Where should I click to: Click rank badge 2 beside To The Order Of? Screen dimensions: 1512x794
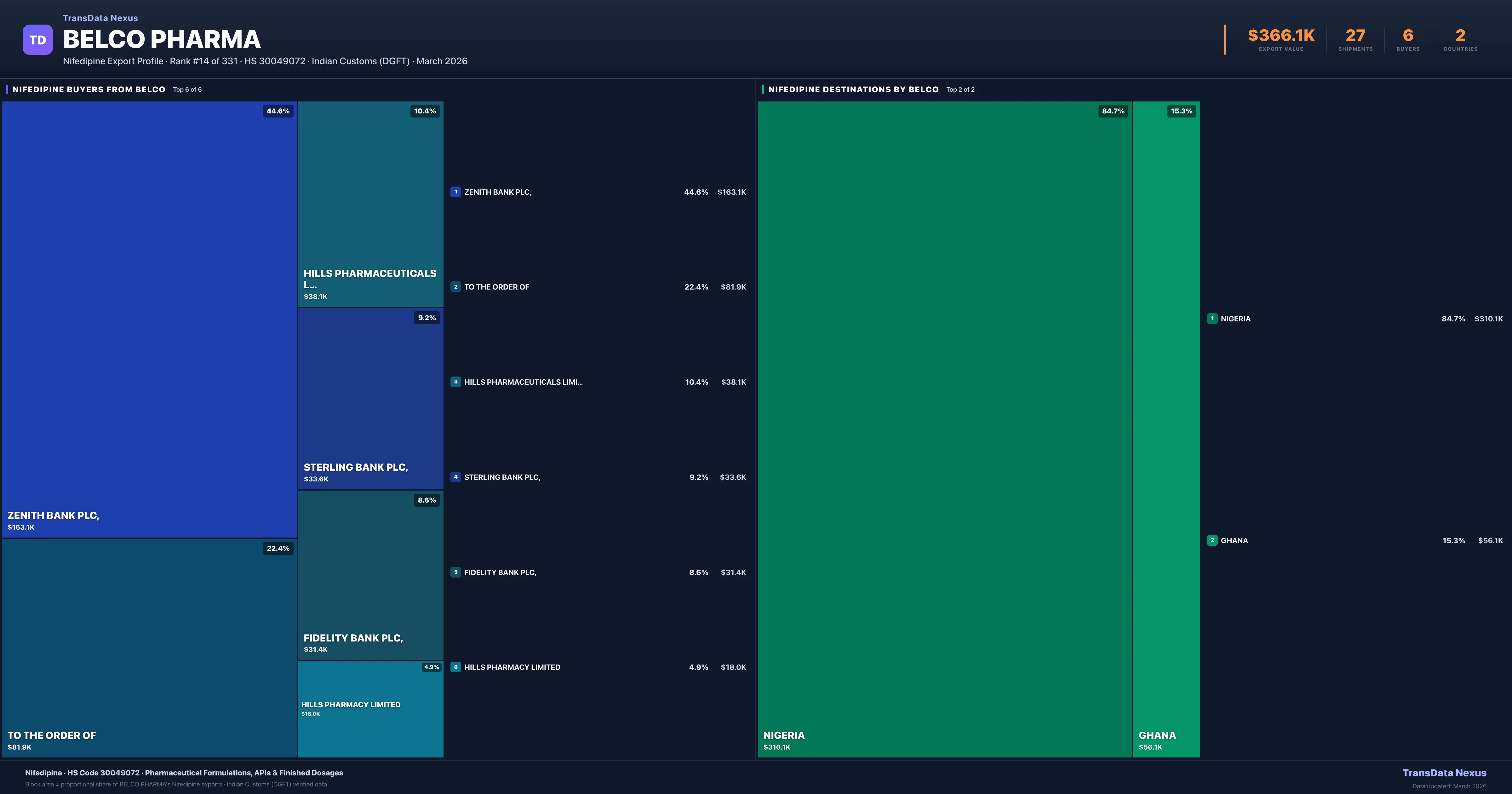(x=455, y=287)
